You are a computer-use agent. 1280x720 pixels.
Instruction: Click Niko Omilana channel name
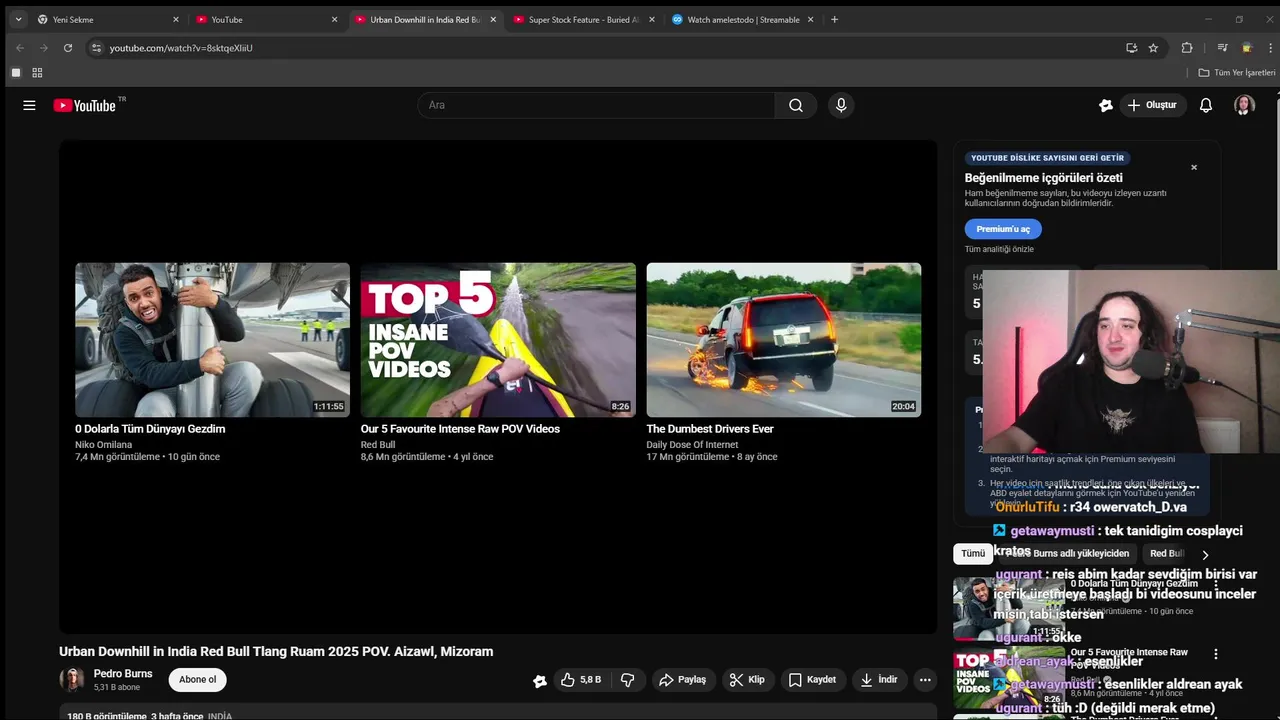click(104, 445)
